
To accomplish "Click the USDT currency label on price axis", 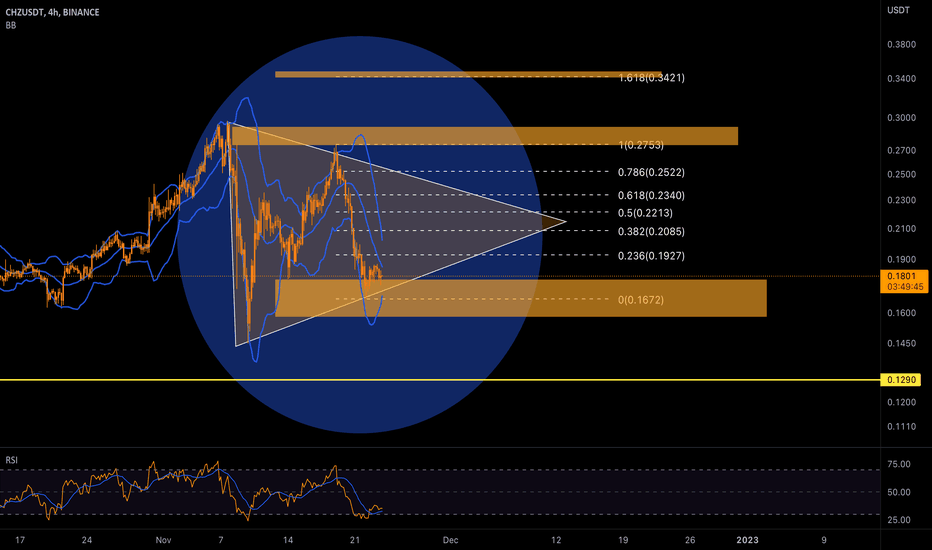I will pos(898,10).
